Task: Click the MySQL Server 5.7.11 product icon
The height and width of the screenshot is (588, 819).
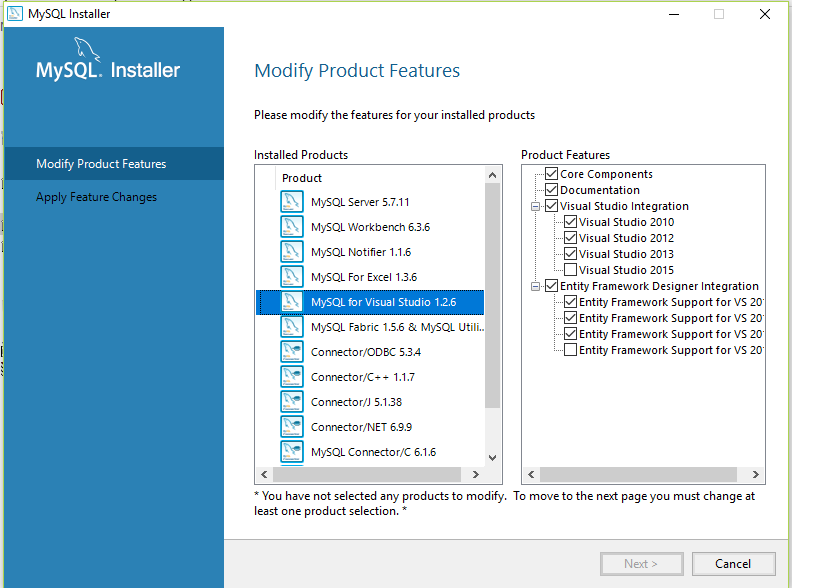Action: tap(291, 202)
